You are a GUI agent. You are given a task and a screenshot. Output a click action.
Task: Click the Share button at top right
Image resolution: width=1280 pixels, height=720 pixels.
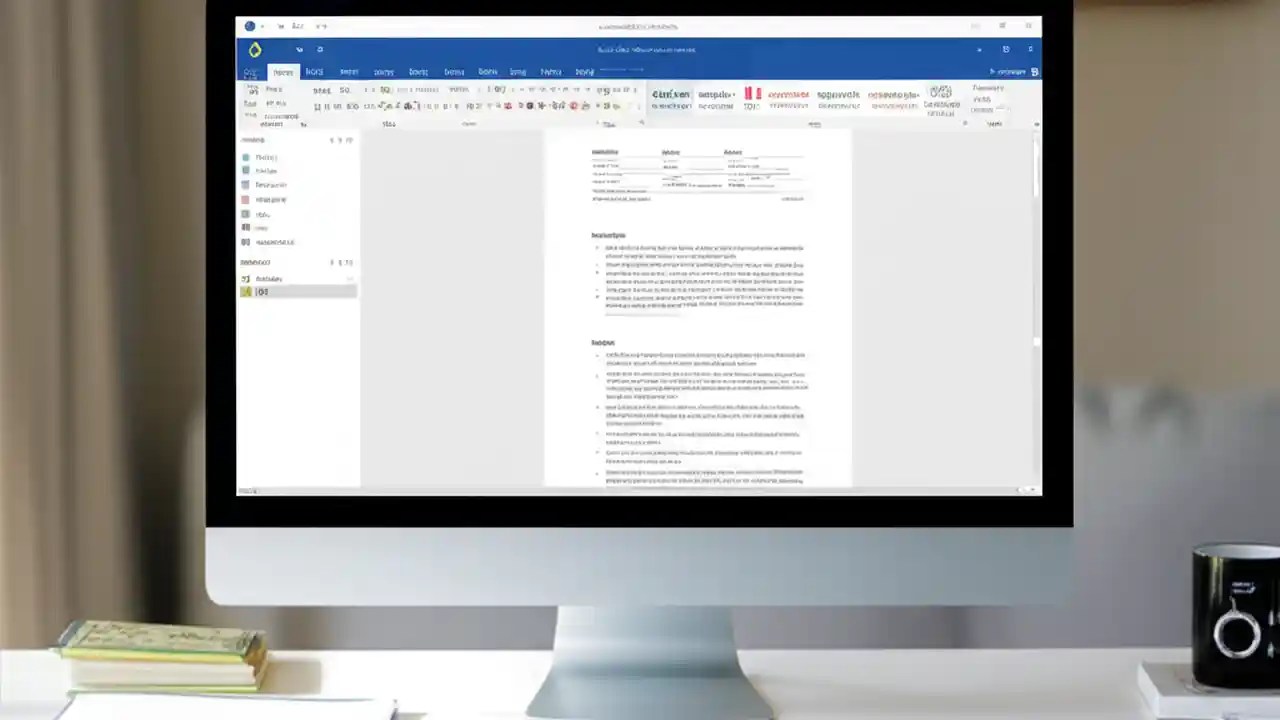click(x=1010, y=71)
